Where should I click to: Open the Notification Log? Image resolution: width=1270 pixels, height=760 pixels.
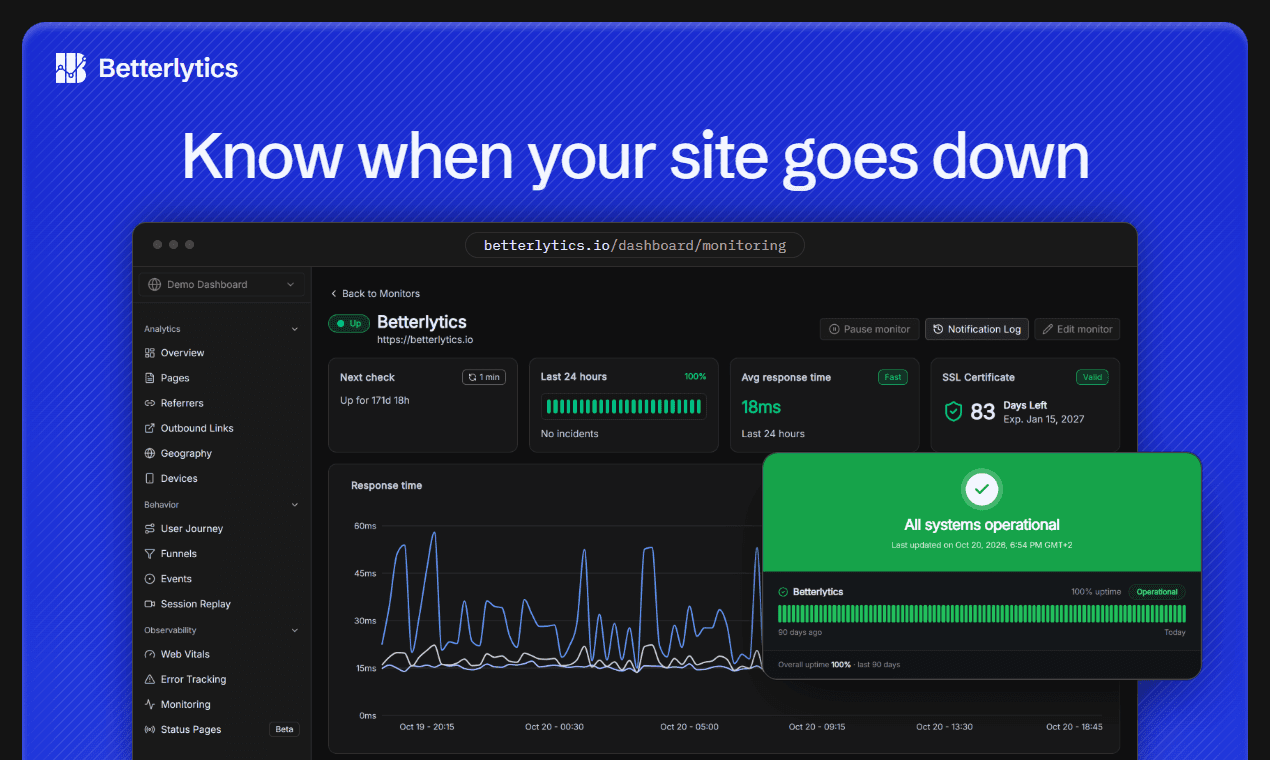(x=977, y=329)
